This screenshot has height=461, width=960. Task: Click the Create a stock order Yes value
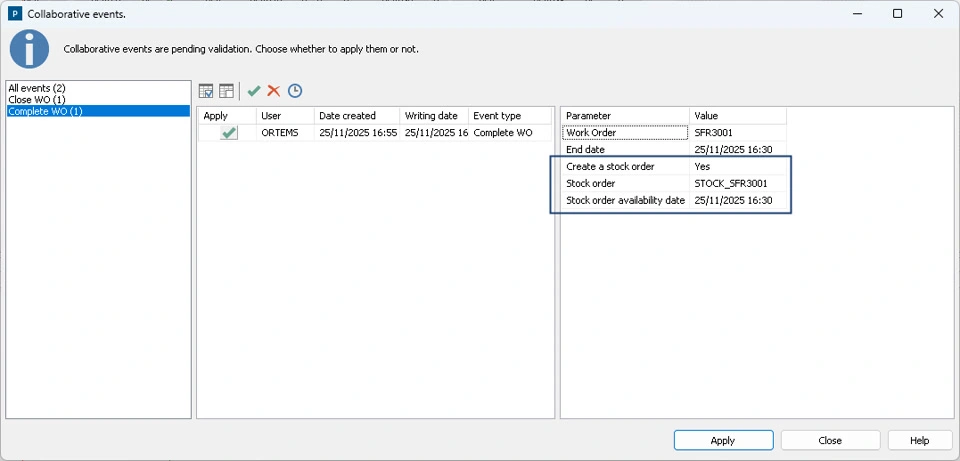(x=702, y=166)
